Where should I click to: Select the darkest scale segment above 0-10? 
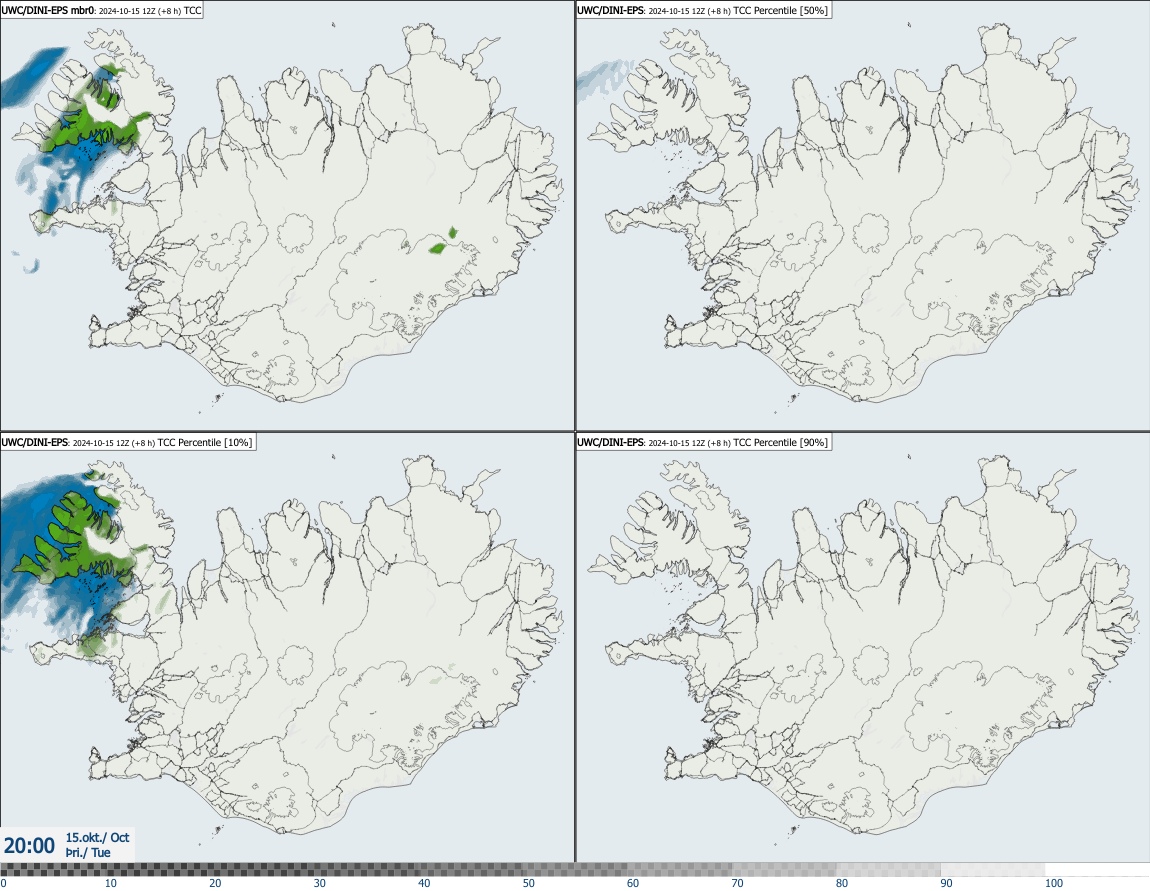coord(52,869)
